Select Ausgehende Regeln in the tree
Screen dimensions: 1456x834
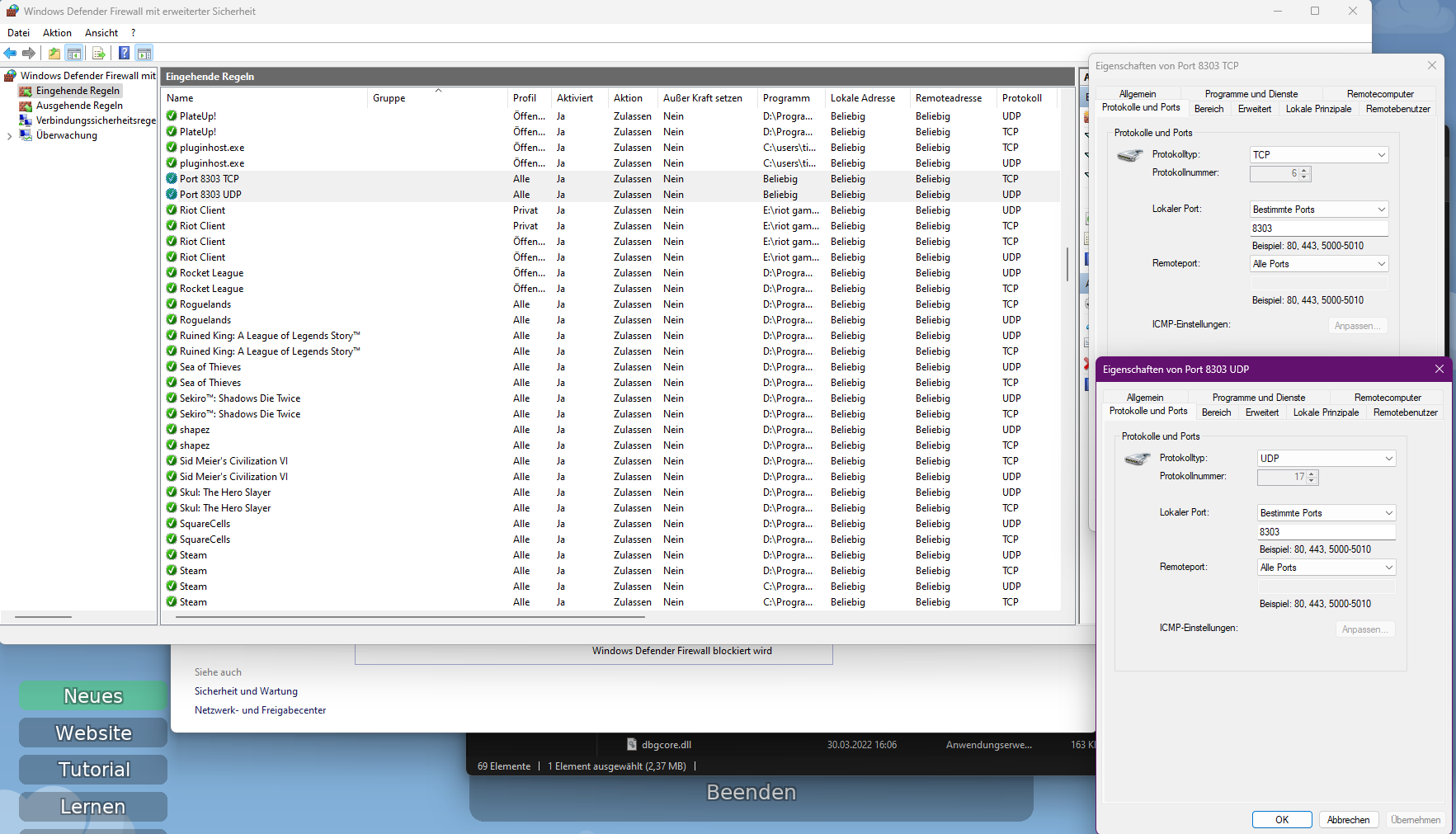[79, 106]
